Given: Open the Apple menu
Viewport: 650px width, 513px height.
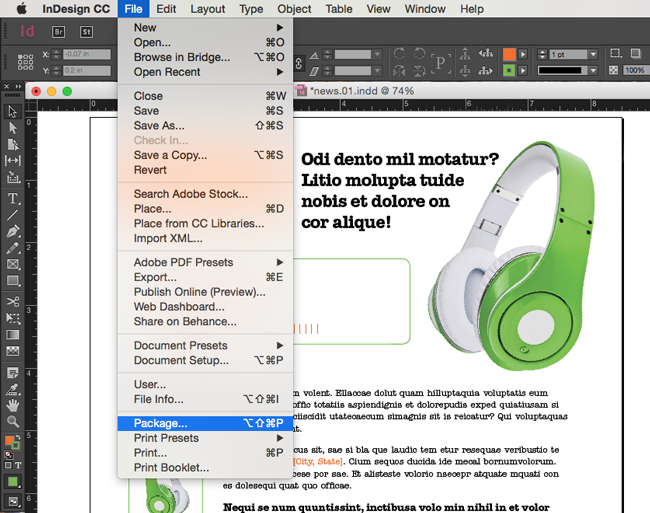Looking at the screenshot, I should point(22,9).
